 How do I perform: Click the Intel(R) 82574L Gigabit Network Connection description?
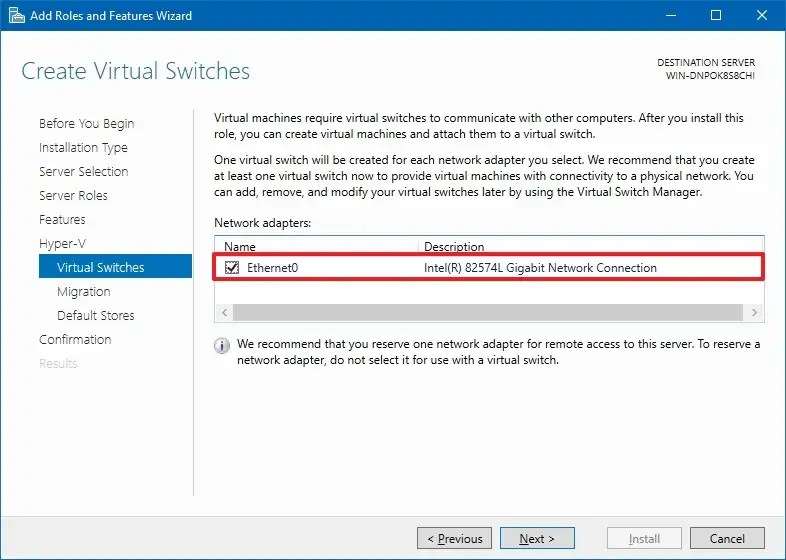[540, 268]
